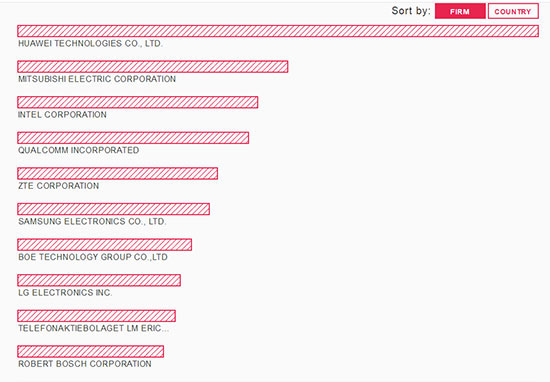Select the BOE Technology Group bar

[x=105, y=245]
